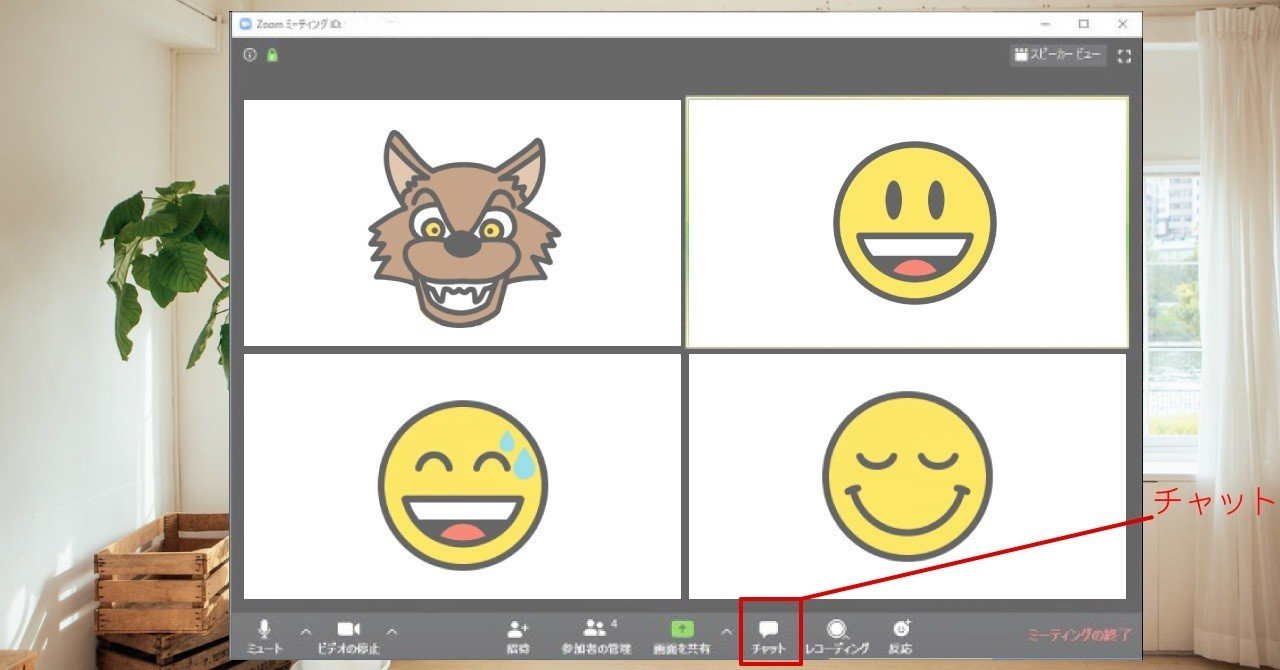
Task: Switch to スピーカービュー speaker view
Action: pyautogui.click(x=1059, y=55)
